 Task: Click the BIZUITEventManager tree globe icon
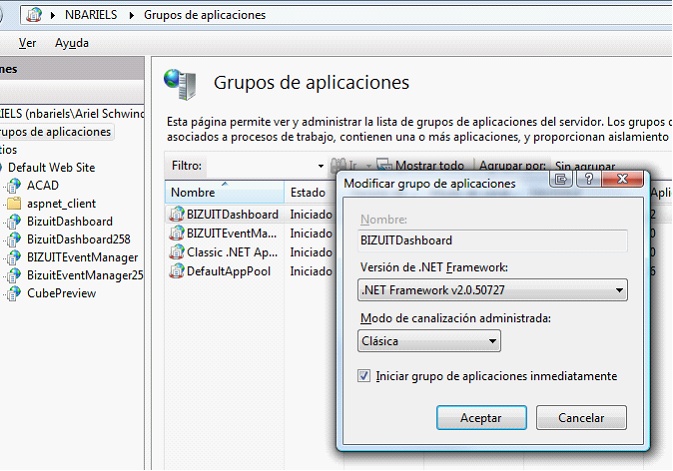click(14, 257)
